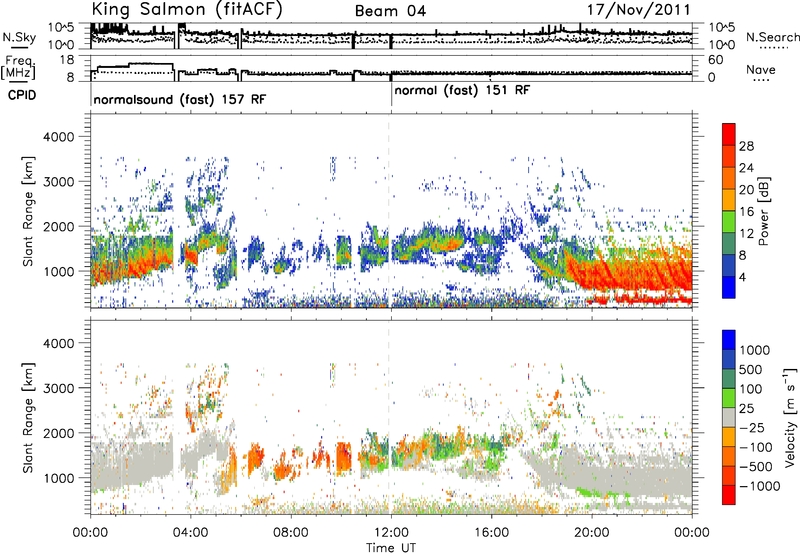
Task: Click the 'Beam 04' label
Action: point(390,11)
